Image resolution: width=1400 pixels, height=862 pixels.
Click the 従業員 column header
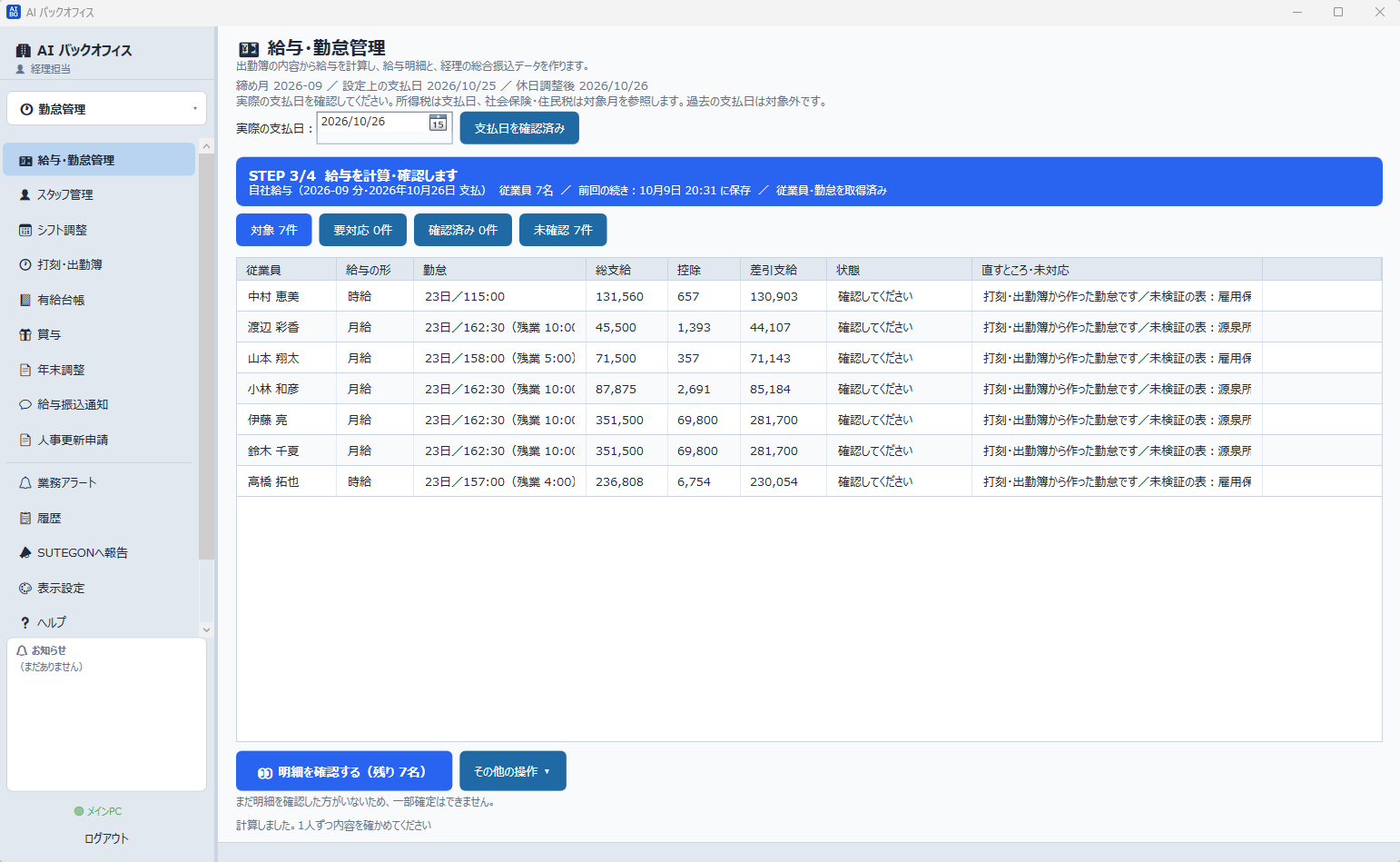tap(286, 270)
